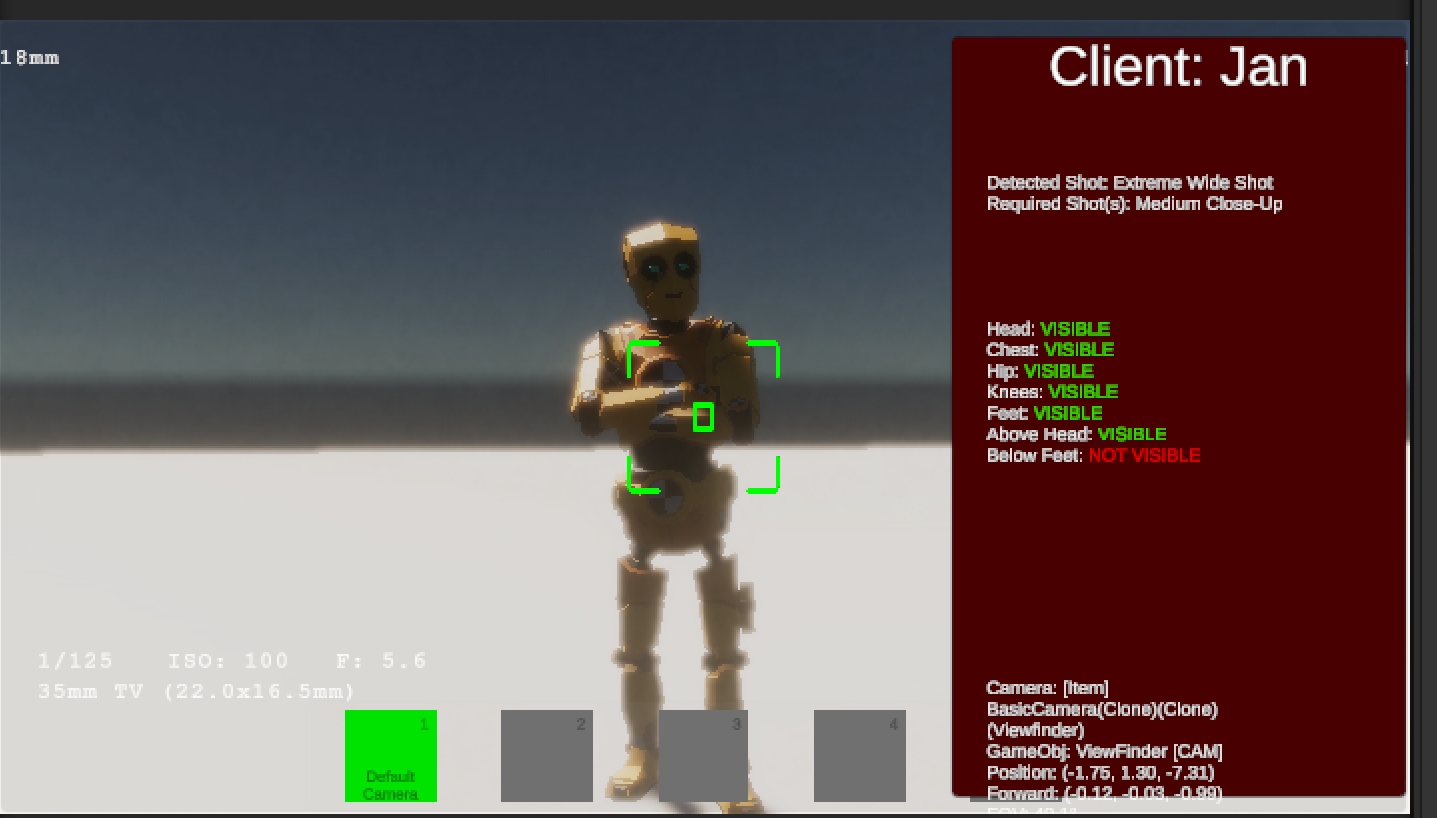Click the Position coordinates line
Screen dimensions: 1437x818
1100,773
